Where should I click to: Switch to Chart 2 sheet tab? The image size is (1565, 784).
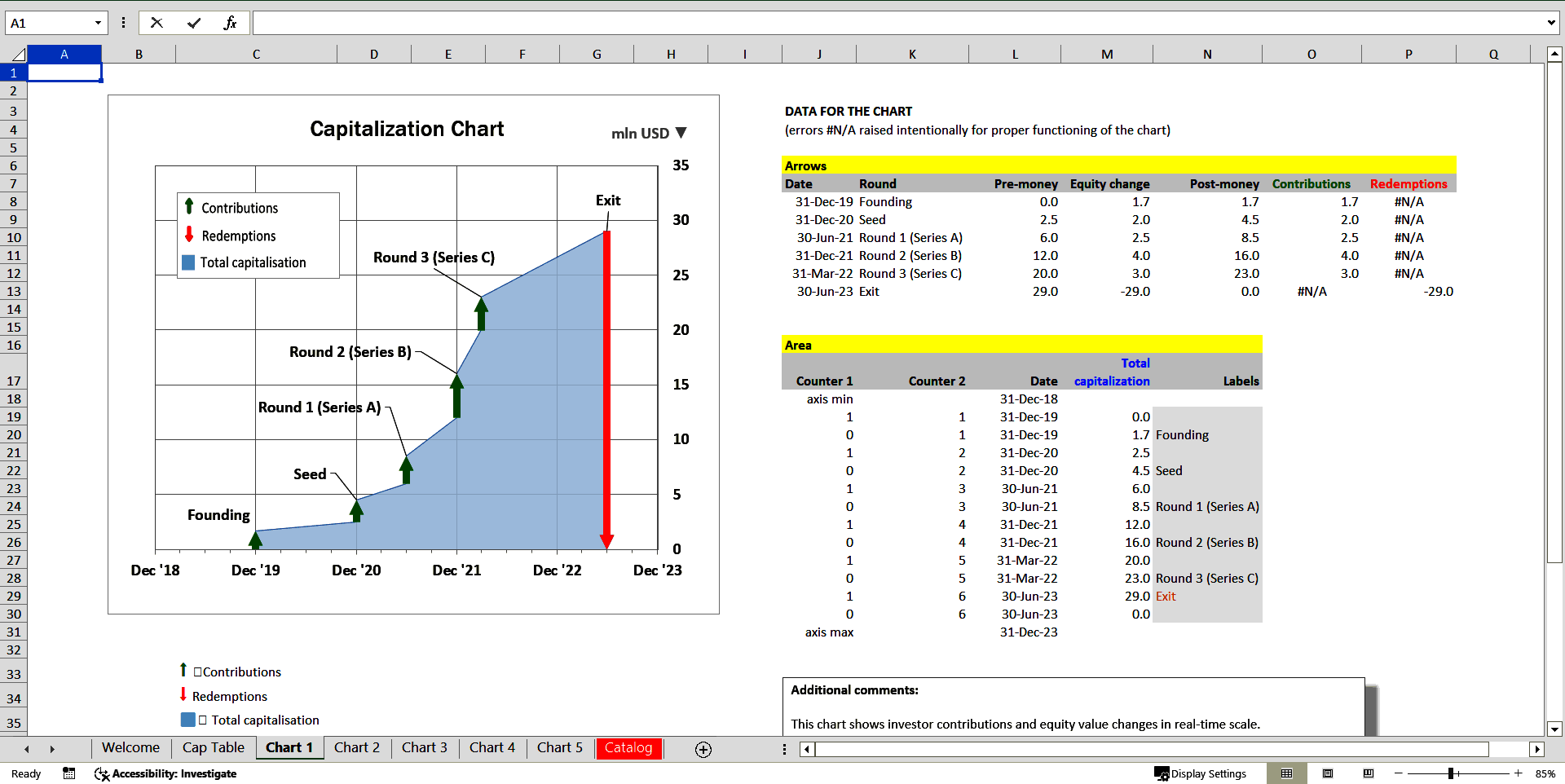point(357,747)
